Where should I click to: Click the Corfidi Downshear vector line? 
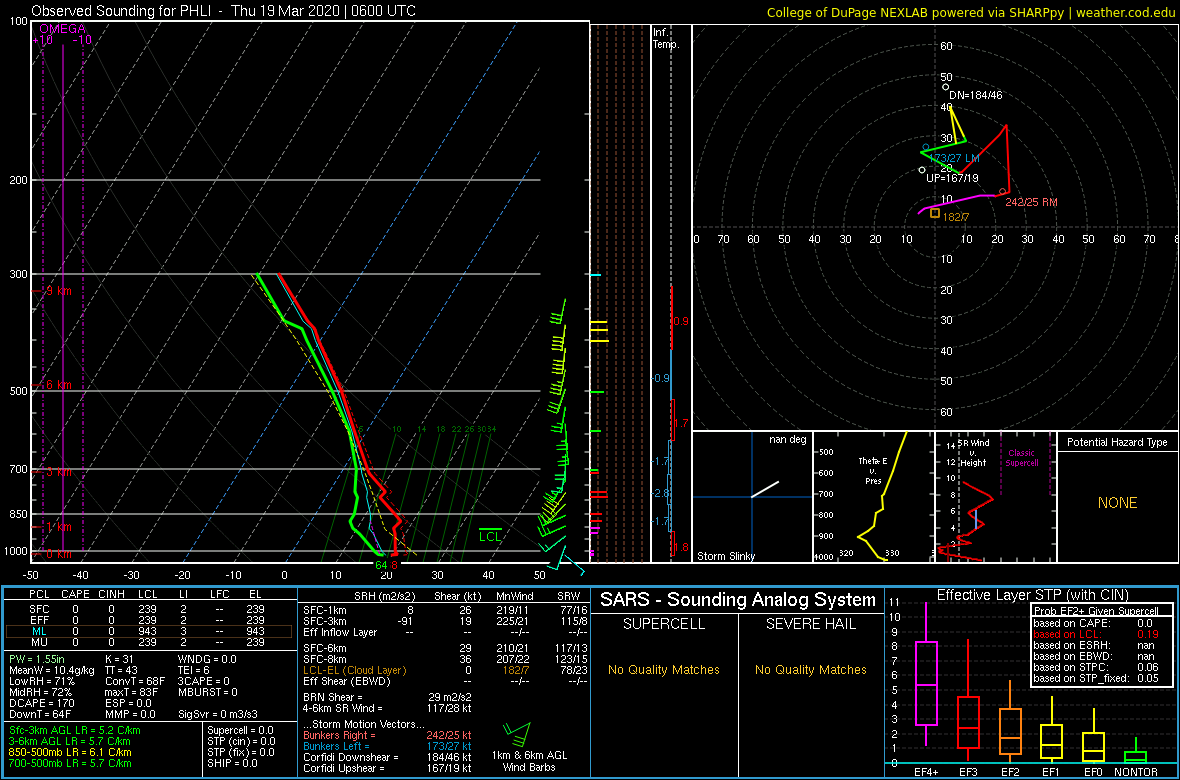pos(387,757)
